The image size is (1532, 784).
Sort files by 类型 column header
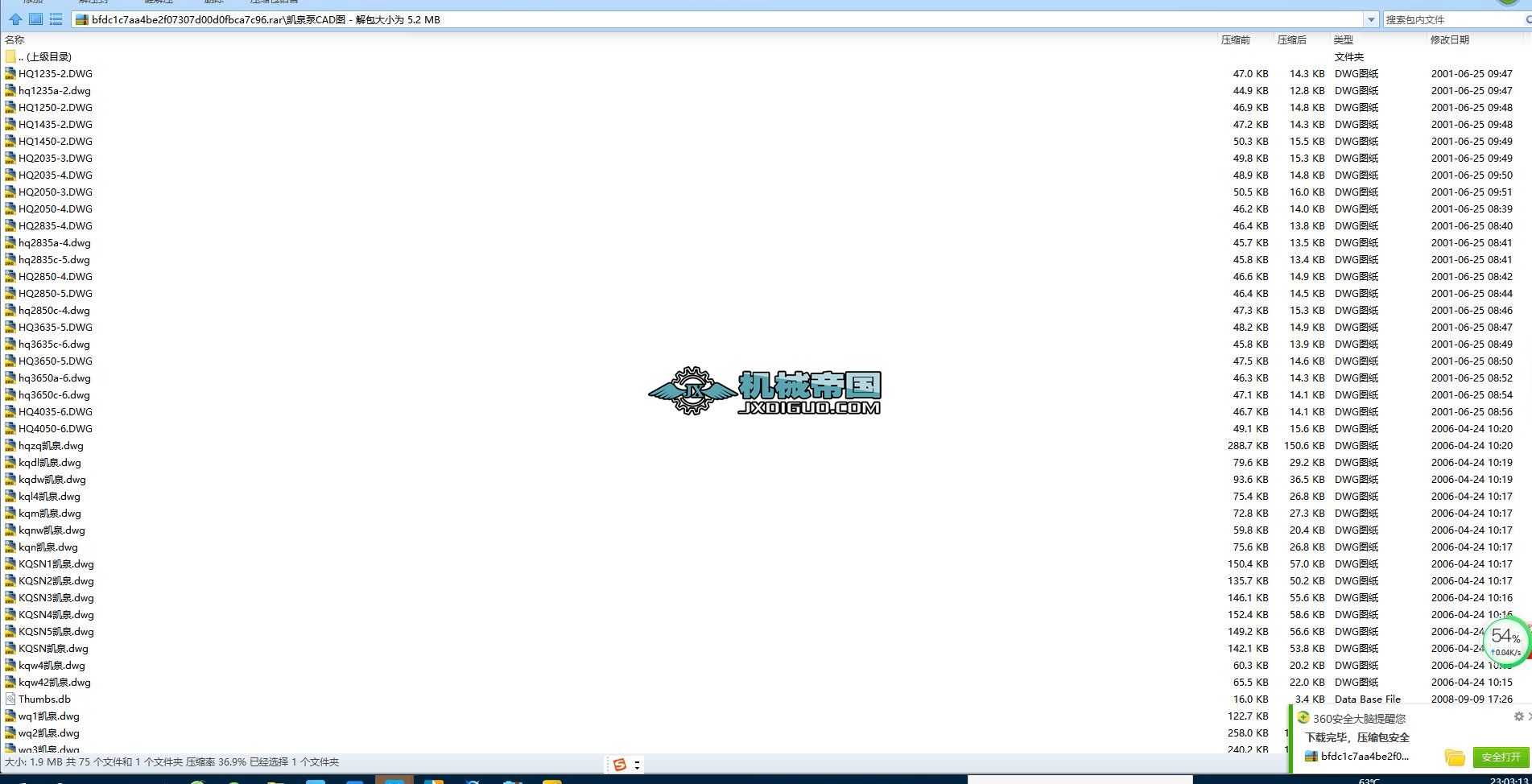(x=1343, y=39)
